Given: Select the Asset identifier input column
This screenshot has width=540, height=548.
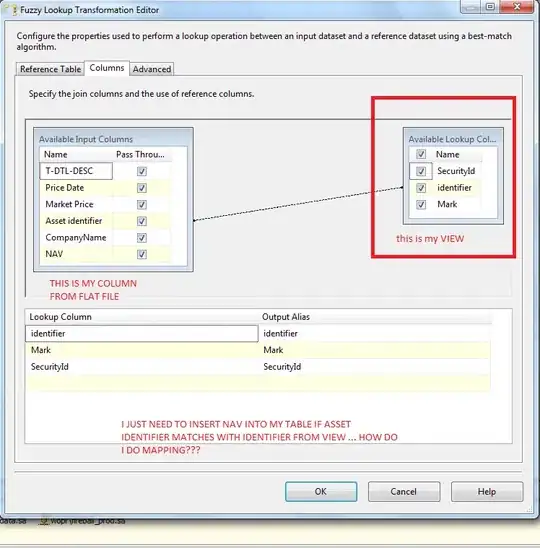Looking at the screenshot, I should (76, 221).
